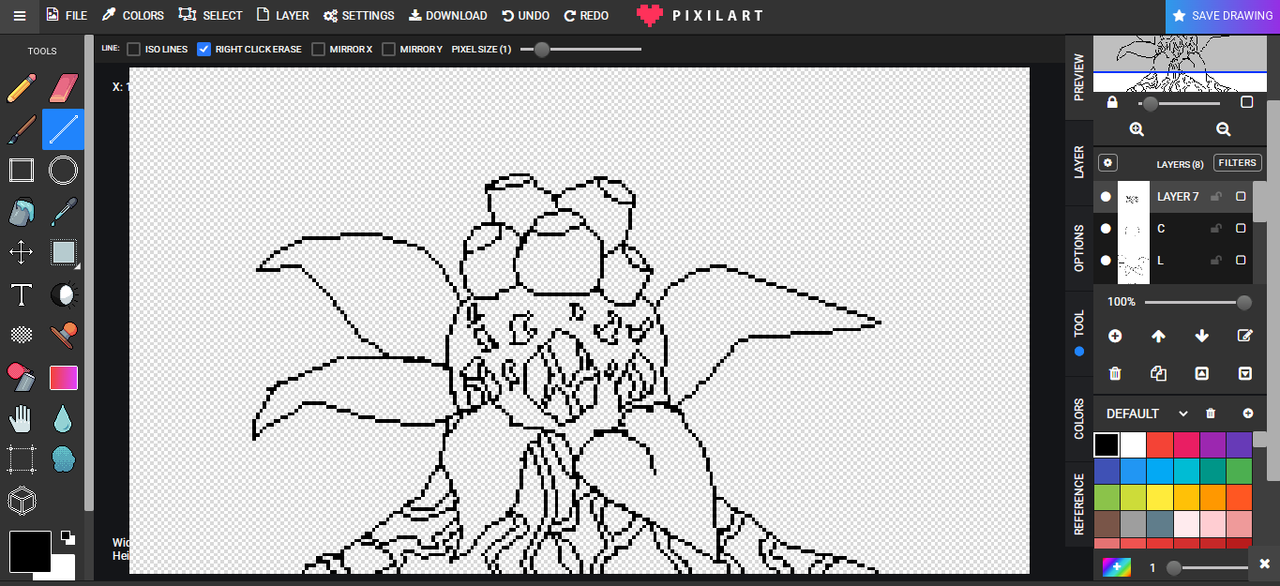
Task: Move layer up with arrow icon
Action: (1158, 336)
